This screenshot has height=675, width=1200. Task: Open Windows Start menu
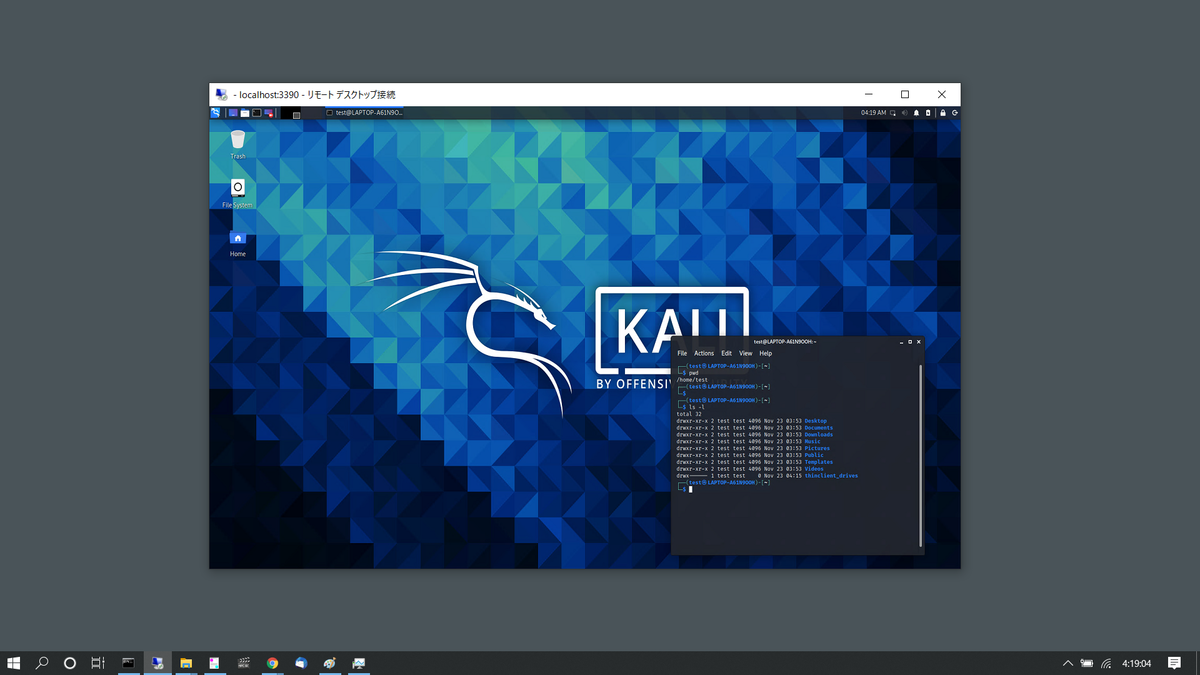[14, 662]
